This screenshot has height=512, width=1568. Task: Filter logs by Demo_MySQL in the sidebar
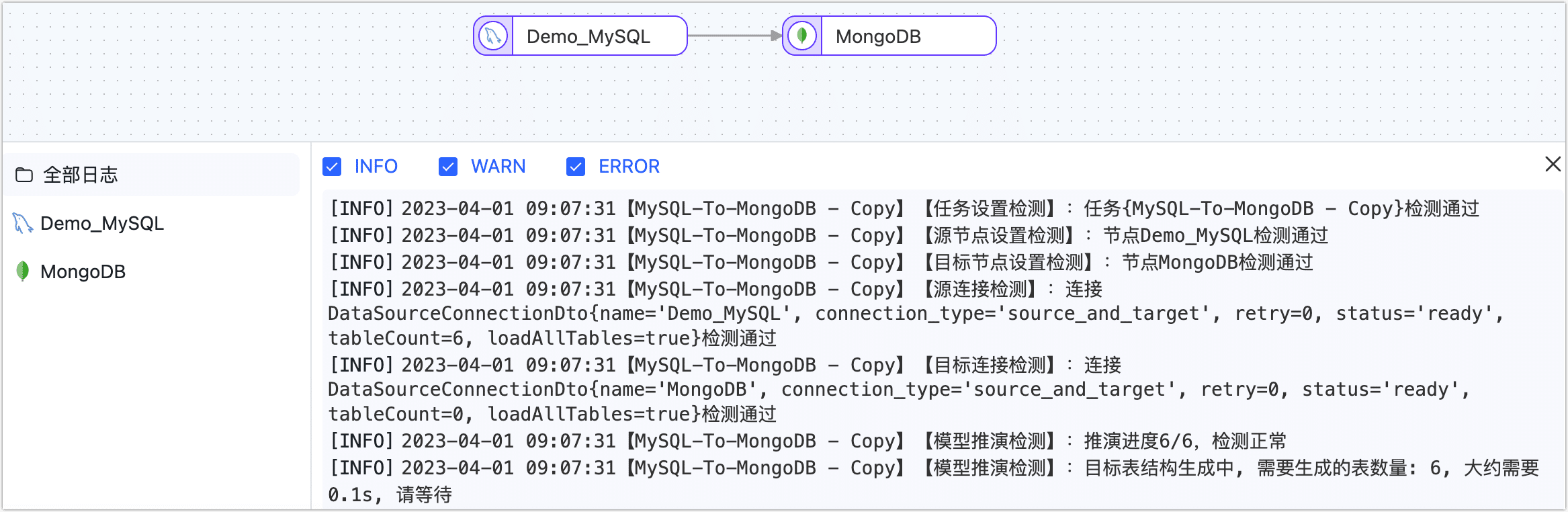click(x=102, y=224)
